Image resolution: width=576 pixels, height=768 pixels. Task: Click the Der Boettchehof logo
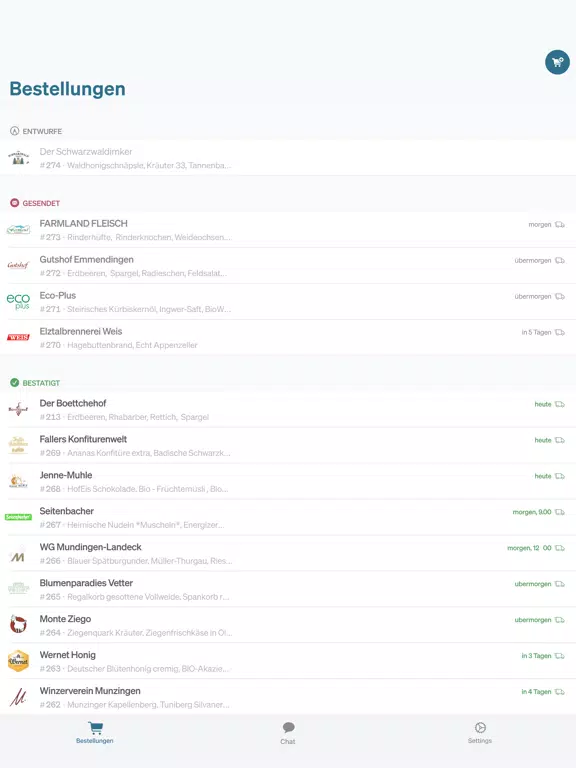coord(18,409)
